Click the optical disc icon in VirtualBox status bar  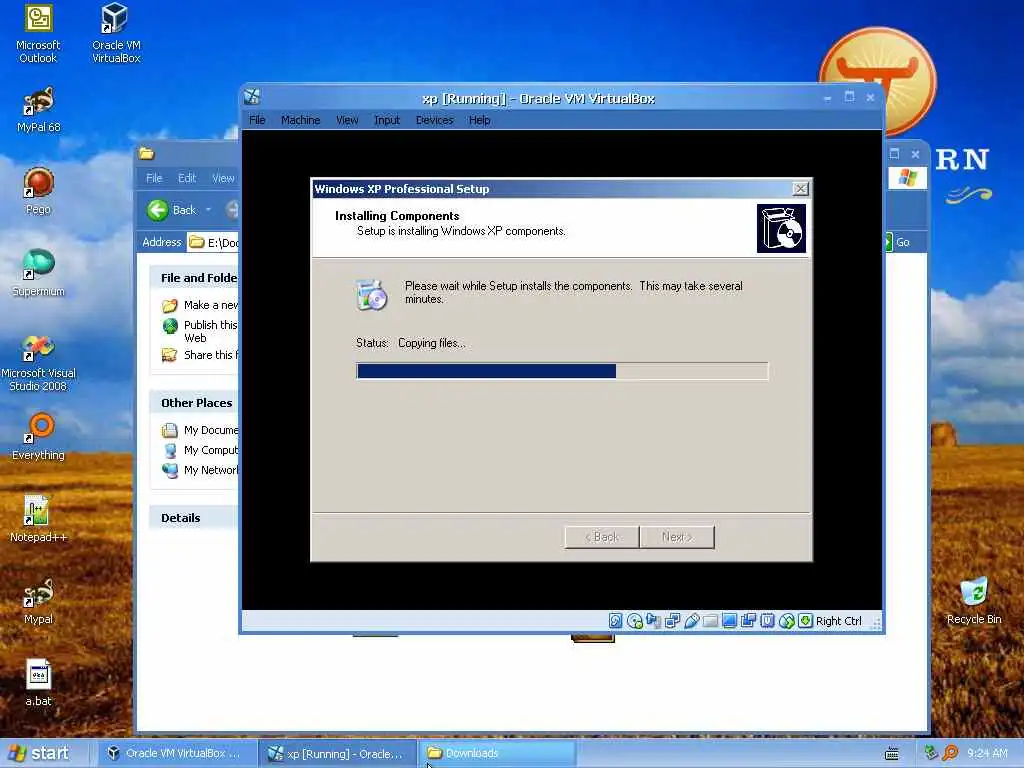point(634,620)
